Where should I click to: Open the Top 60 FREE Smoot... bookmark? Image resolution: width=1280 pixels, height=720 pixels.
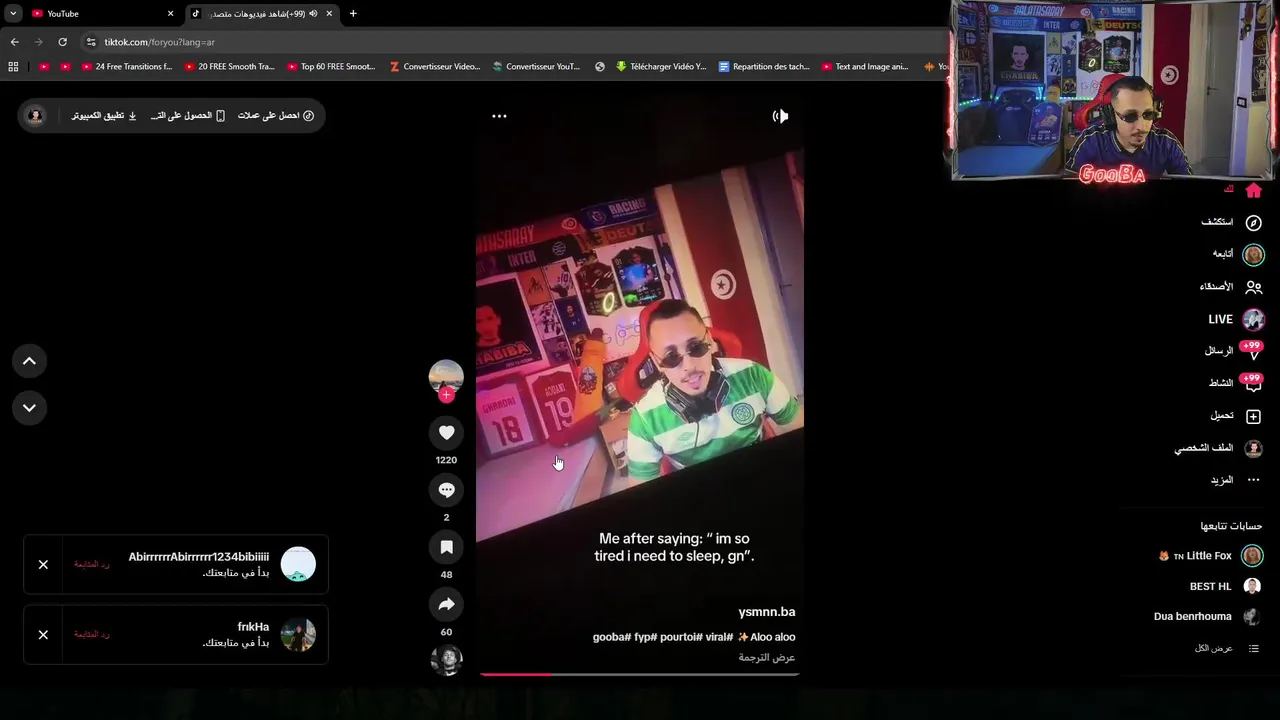(x=331, y=67)
